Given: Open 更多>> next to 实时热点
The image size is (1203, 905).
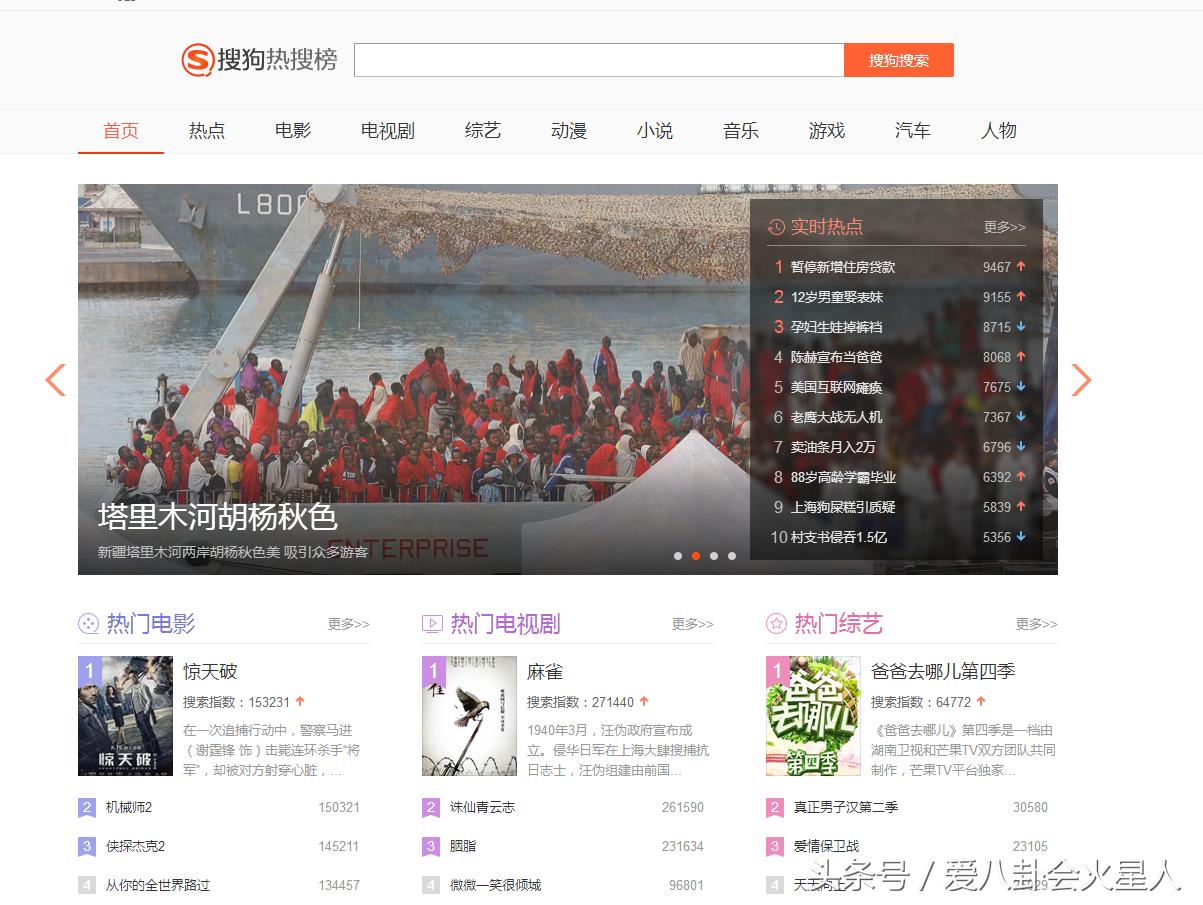Looking at the screenshot, I should point(1007,228).
